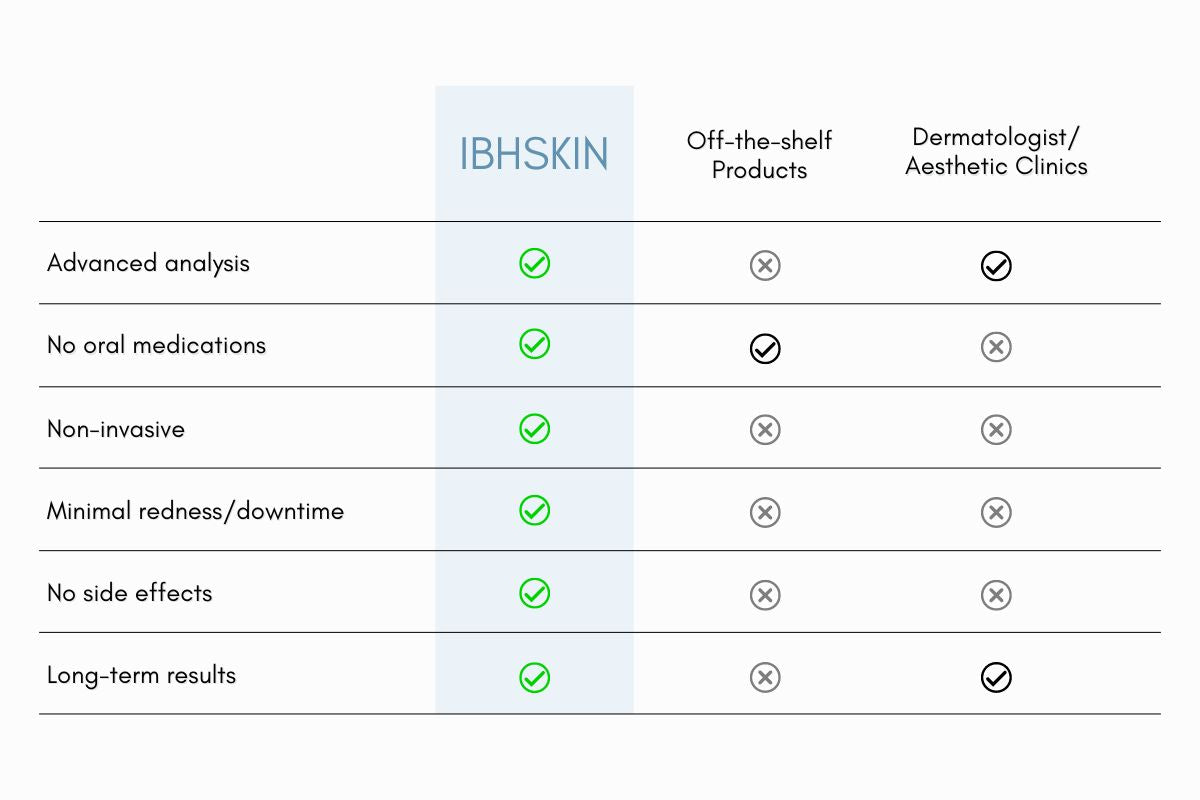Click Off-the-shelf gray X for Advanced analysis
Image resolution: width=1200 pixels, height=800 pixels.
click(x=765, y=265)
